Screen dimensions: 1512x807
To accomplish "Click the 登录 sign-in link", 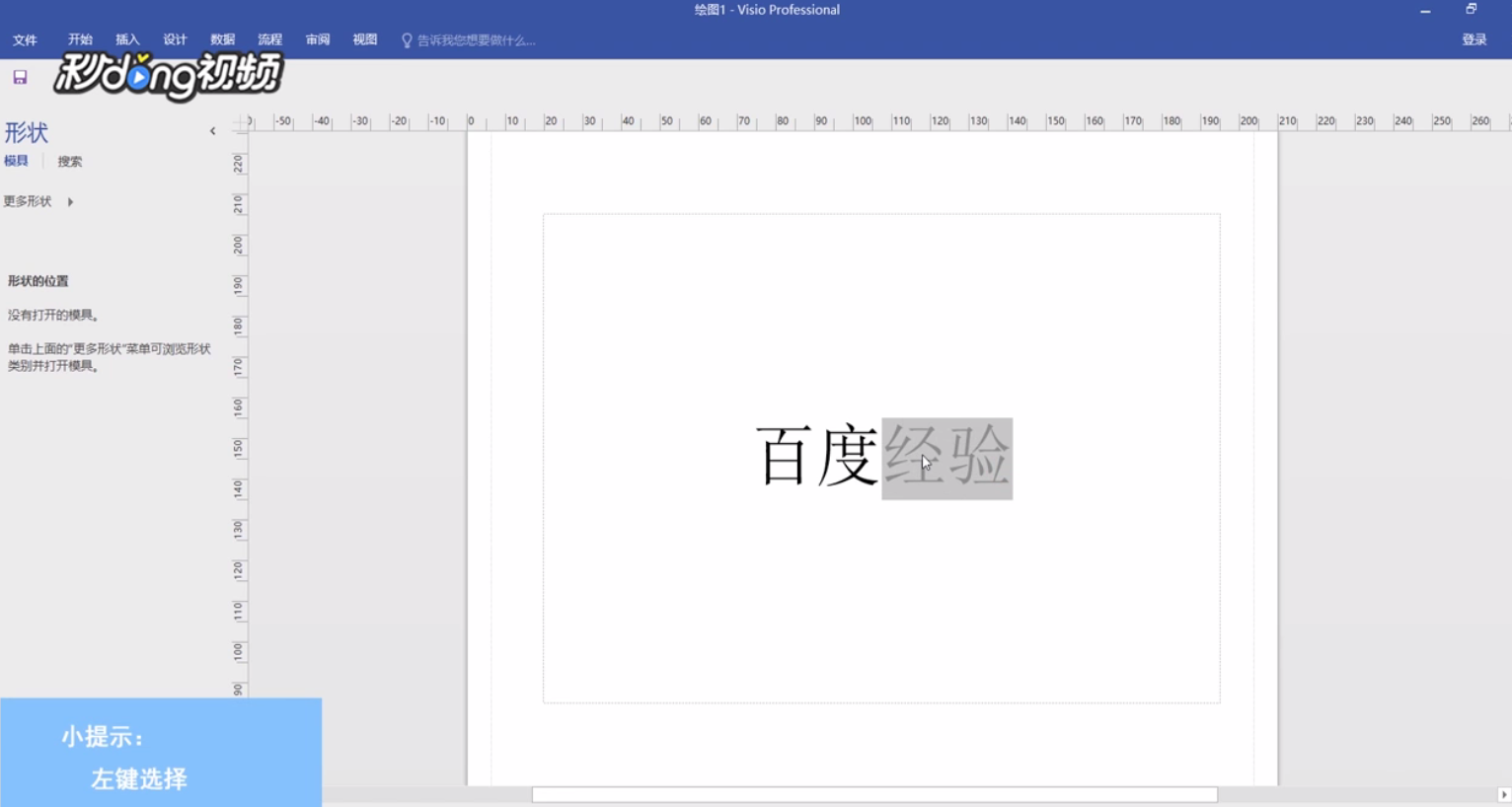I will pos(1474,40).
